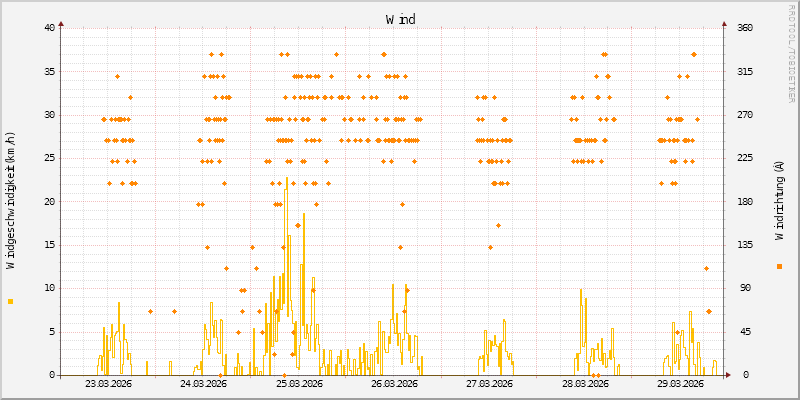Click the 23.03.2026 date label
Screen dimensions: 800x400
point(108,383)
